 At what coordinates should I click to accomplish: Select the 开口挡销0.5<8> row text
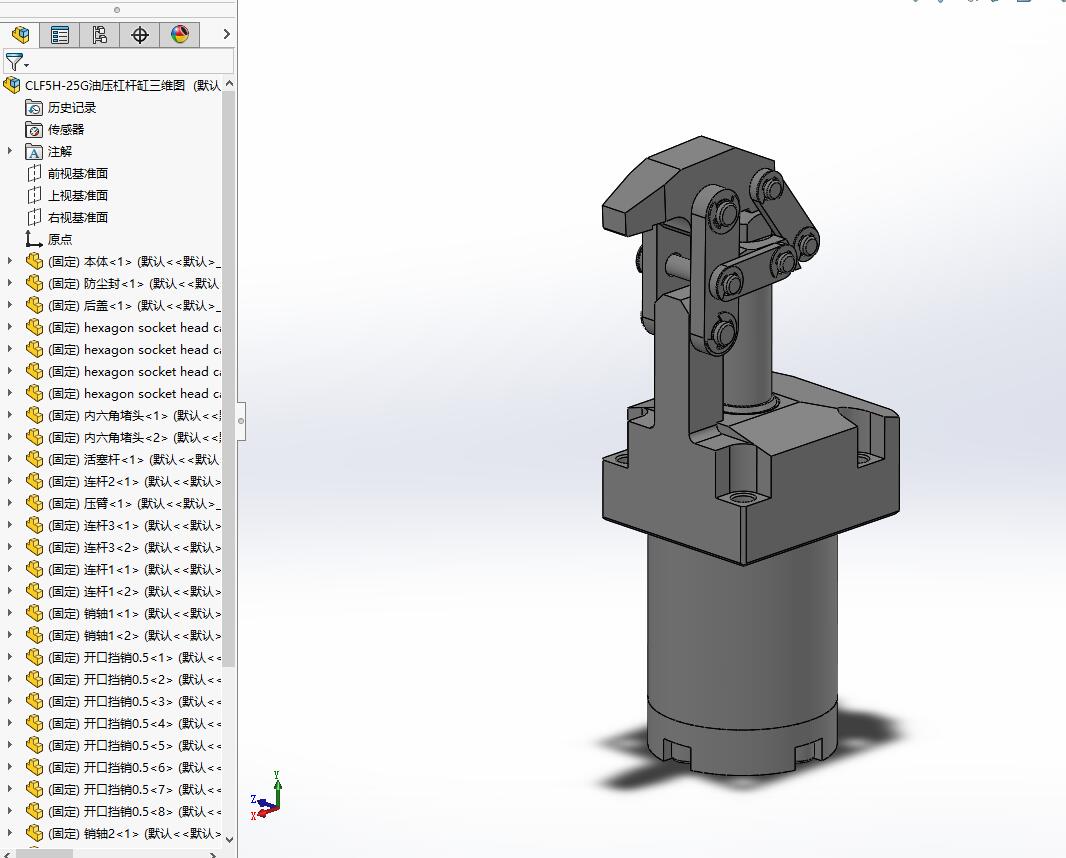tap(134, 811)
